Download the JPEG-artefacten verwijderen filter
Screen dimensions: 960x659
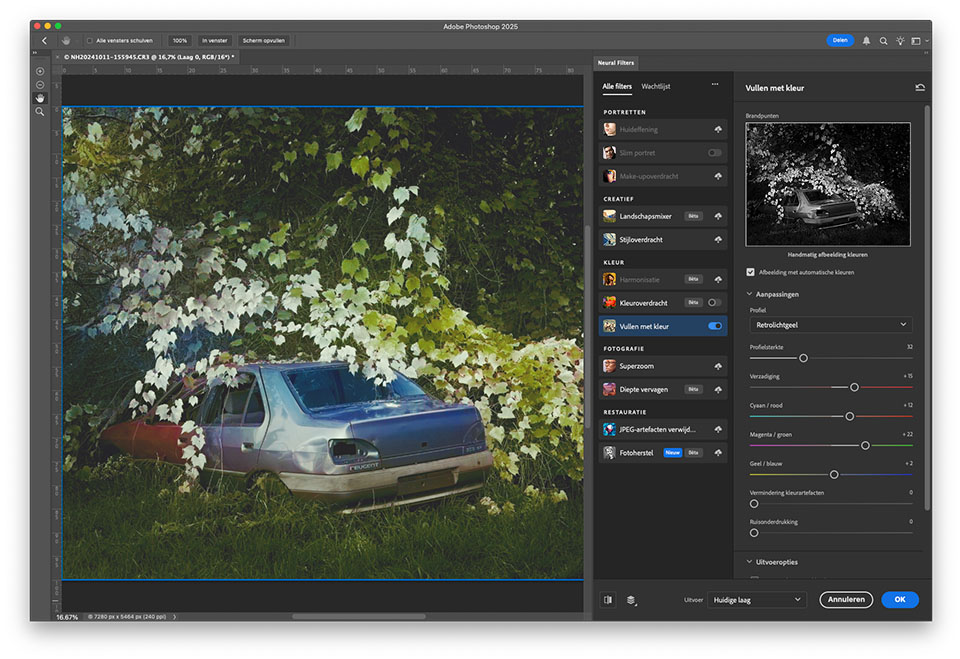point(718,429)
